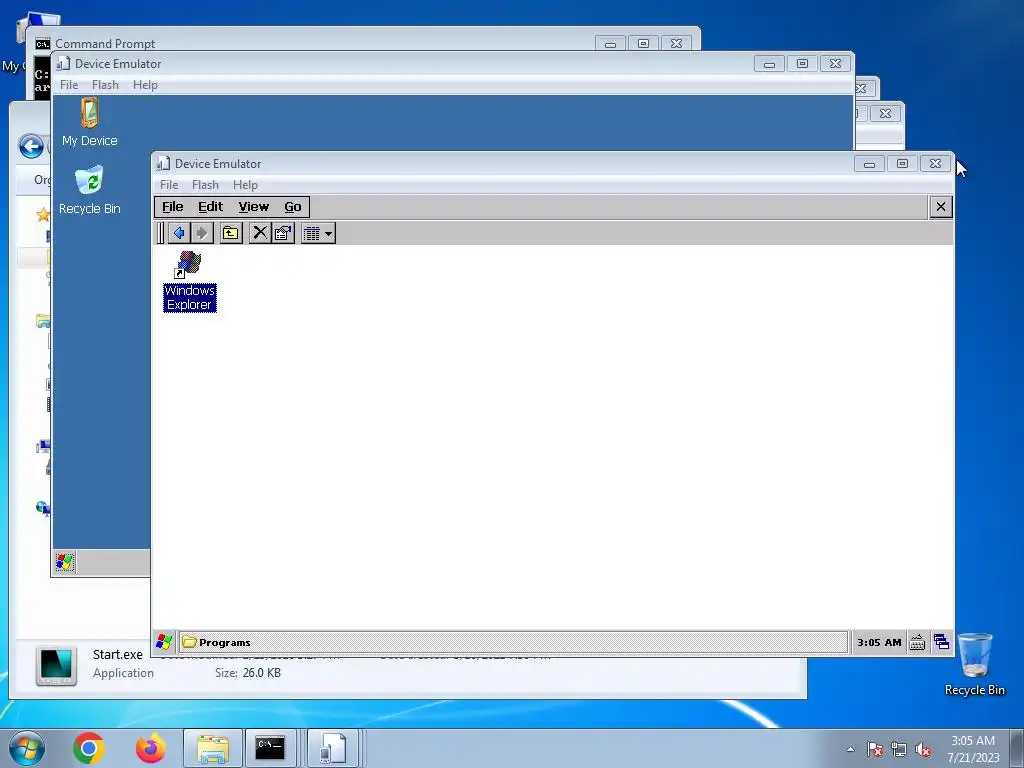Open Help menu of back Device Emulator

pyautogui.click(x=145, y=85)
